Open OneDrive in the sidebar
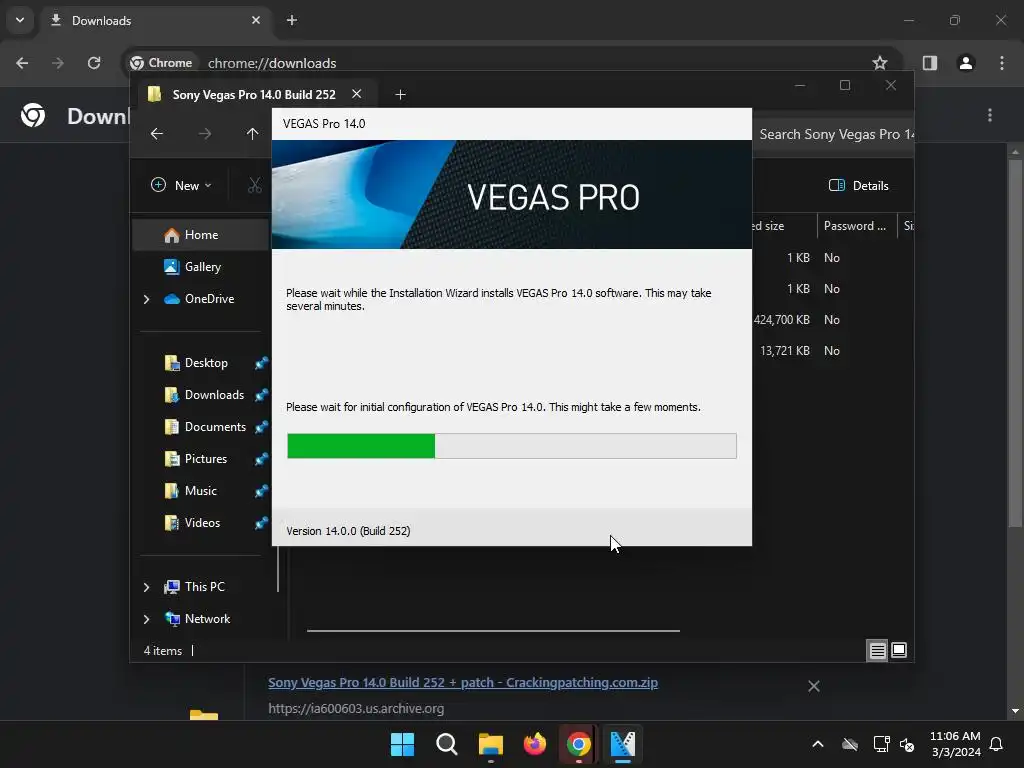Screen dimensions: 1024x768 (209, 299)
